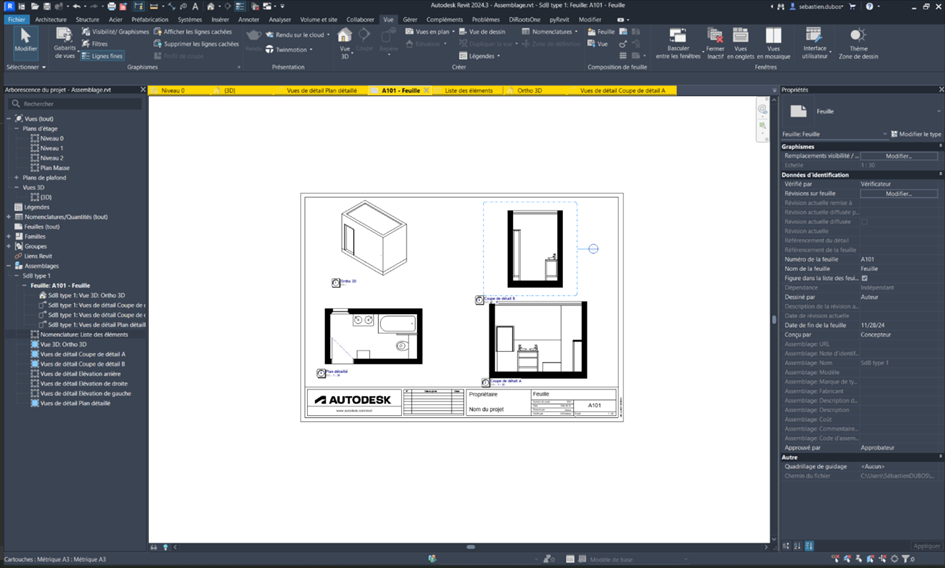This screenshot has height=568, width=945.
Task: Switch to the Niveau 0 view tab
Action: click(172, 90)
